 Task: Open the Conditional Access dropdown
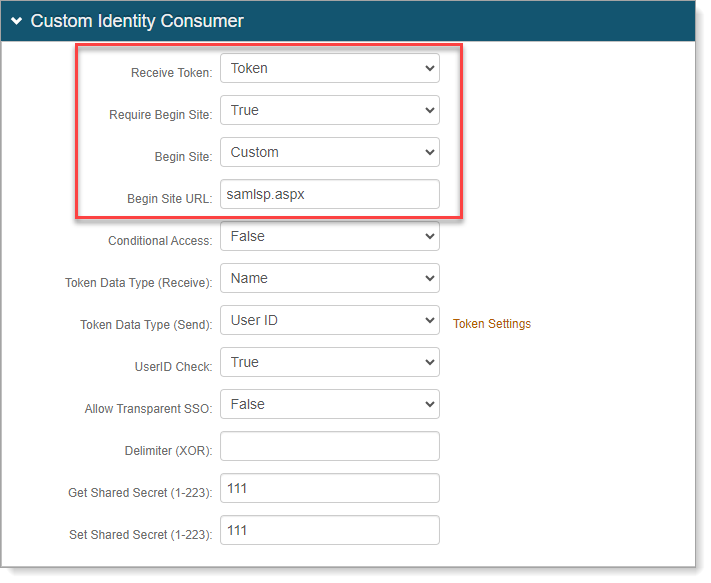click(329, 236)
